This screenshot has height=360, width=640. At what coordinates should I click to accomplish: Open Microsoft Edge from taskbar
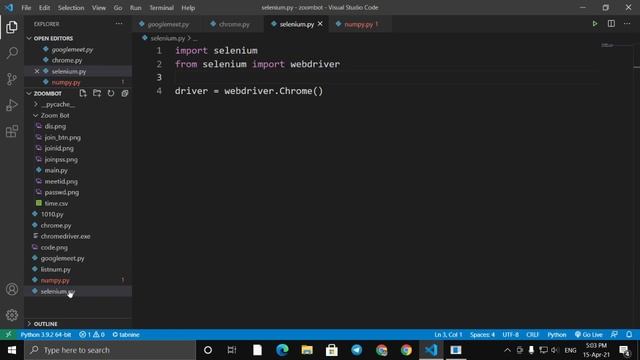click(x=282, y=350)
